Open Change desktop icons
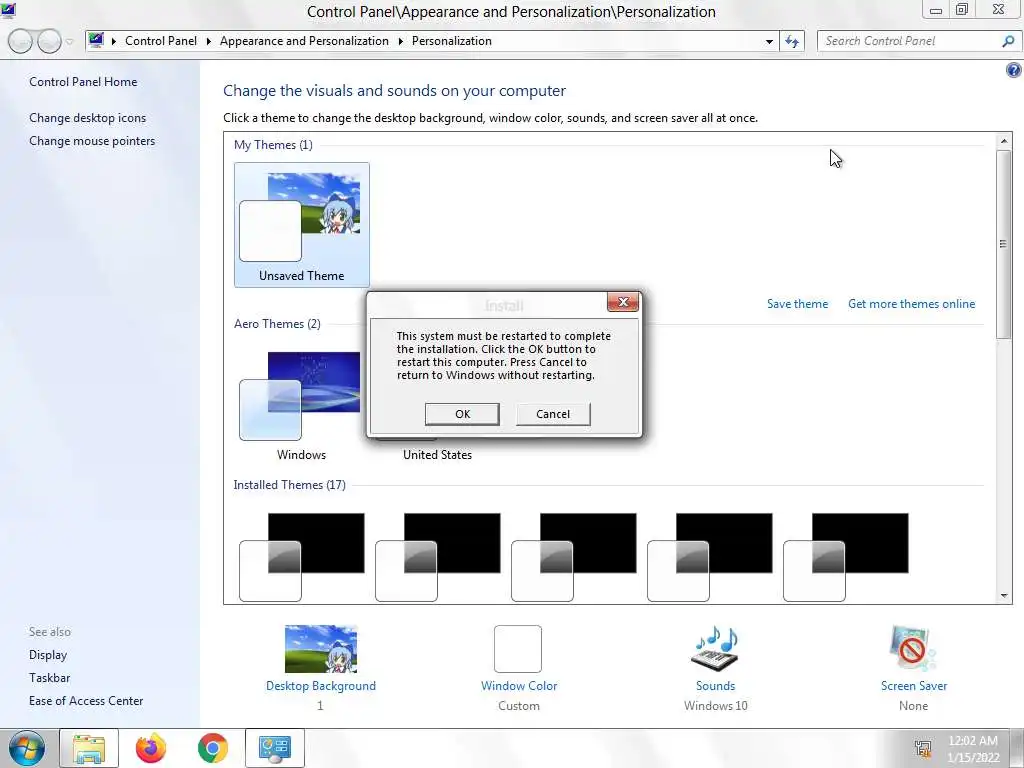 point(88,118)
